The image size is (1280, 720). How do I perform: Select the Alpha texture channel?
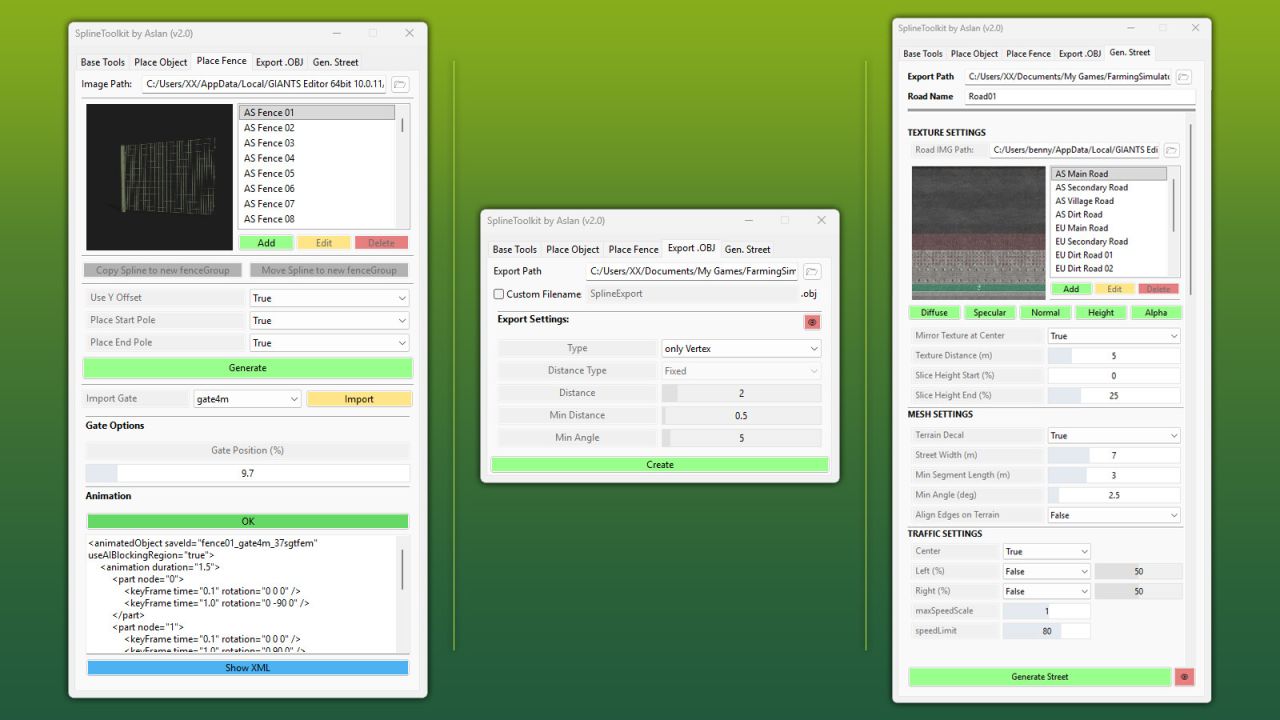pyautogui.click(x=1157, y=312)
